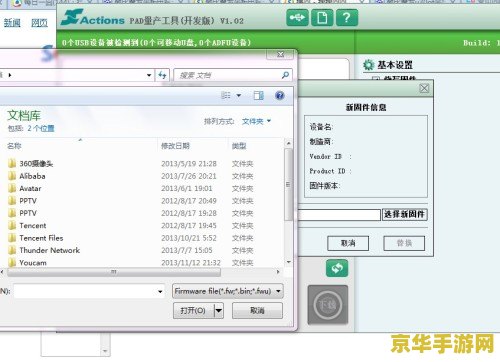500x362 pixels.
Task: Click the file dialog help icon
Action: 280,96
